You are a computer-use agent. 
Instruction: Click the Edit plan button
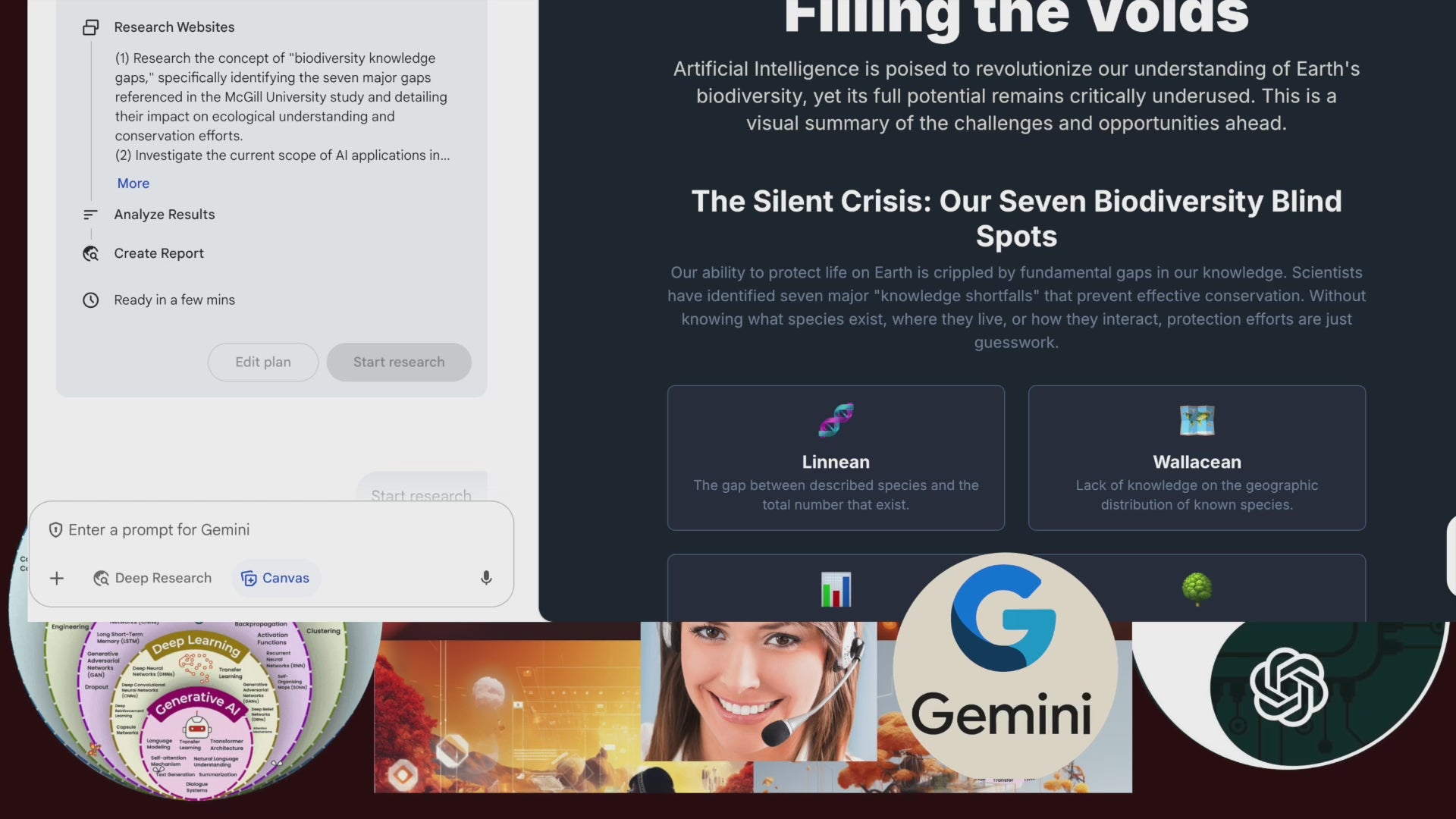click(263, 362)
